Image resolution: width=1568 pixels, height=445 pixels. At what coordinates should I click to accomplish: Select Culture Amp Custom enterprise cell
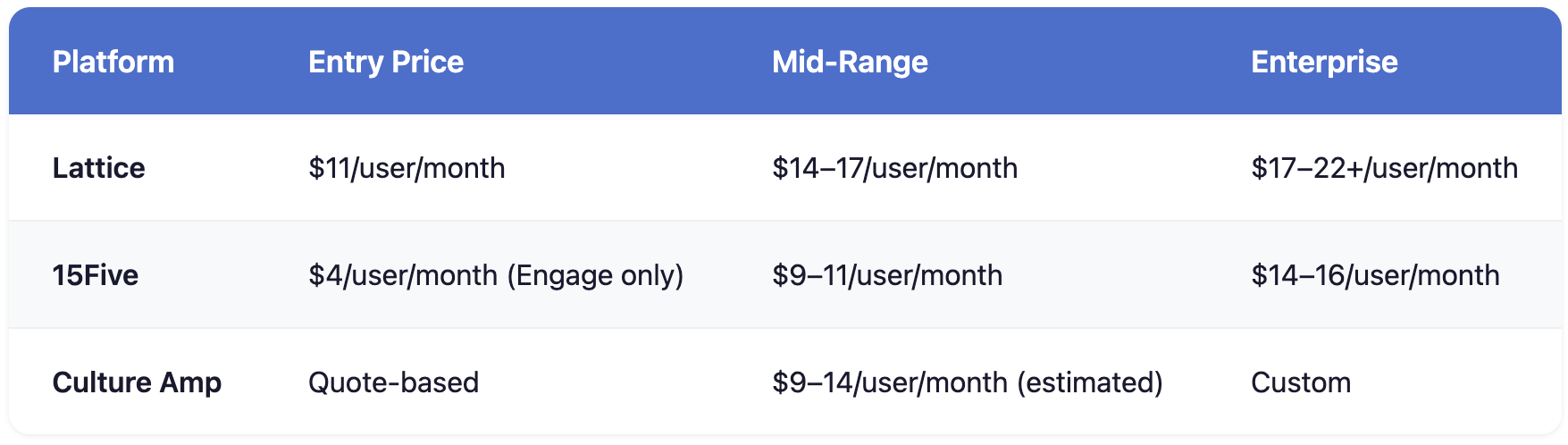1301,382
